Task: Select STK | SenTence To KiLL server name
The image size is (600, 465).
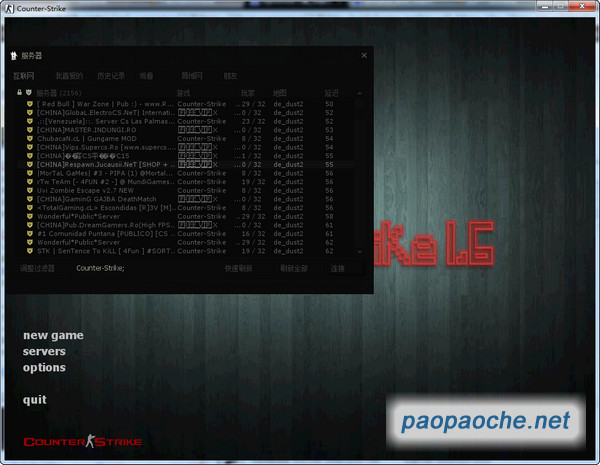Action: coord(106,251)
